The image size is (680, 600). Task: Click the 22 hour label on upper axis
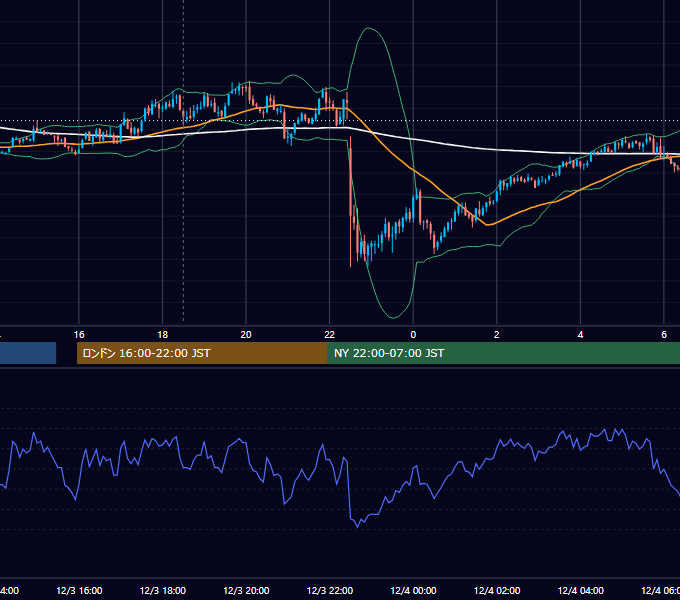pos(330,334)
